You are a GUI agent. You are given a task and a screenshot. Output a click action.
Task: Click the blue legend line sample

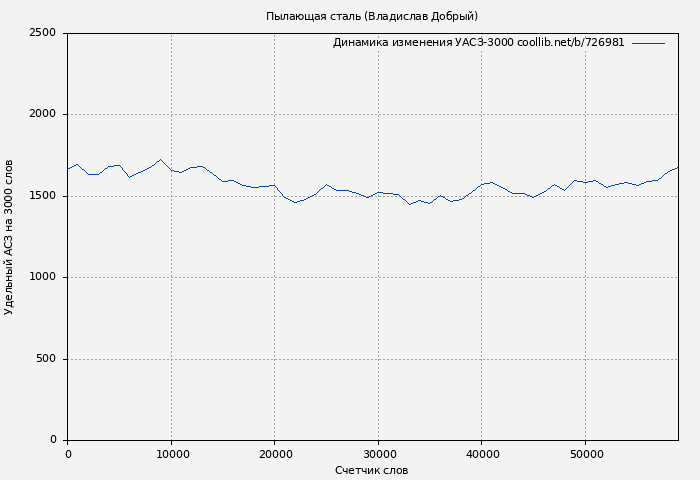coord(648,43)
